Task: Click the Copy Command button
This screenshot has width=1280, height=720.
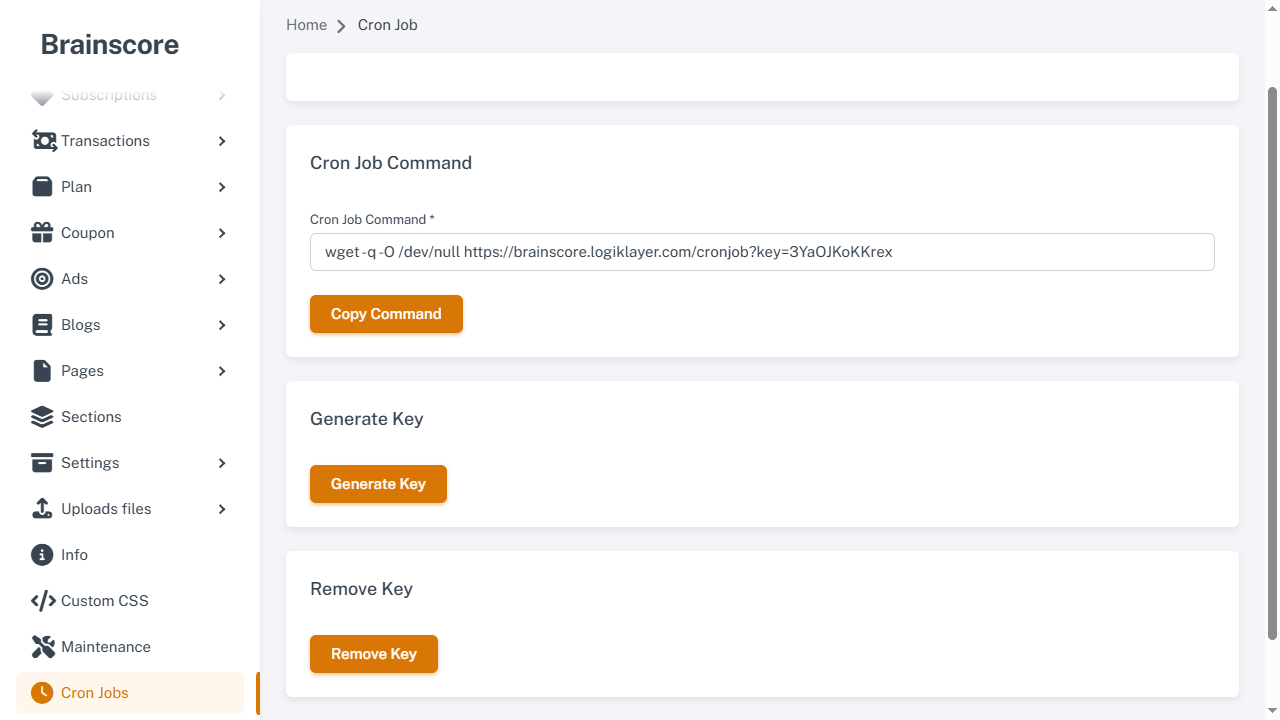Action: [386, 314]
